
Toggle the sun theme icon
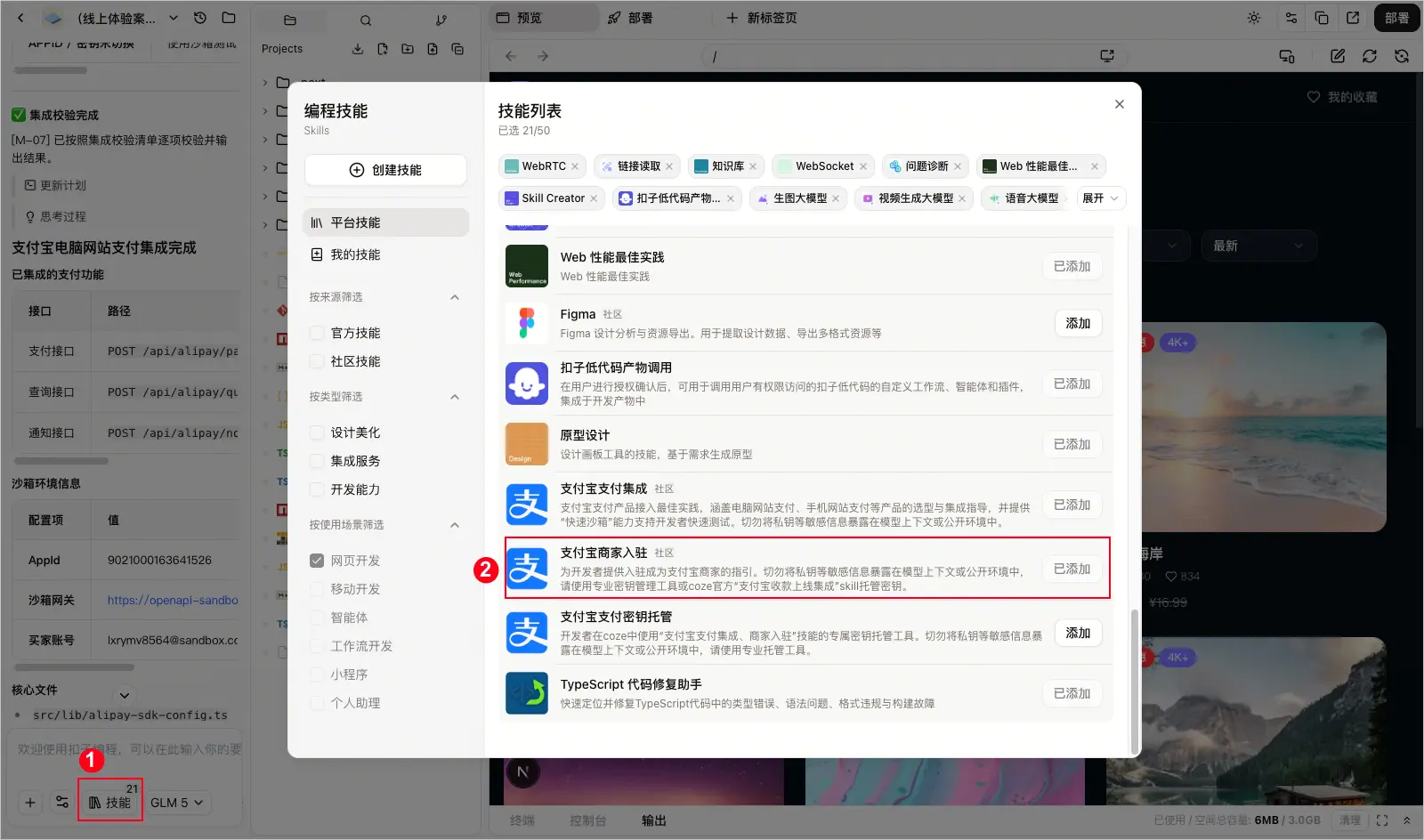[1254, 18]
